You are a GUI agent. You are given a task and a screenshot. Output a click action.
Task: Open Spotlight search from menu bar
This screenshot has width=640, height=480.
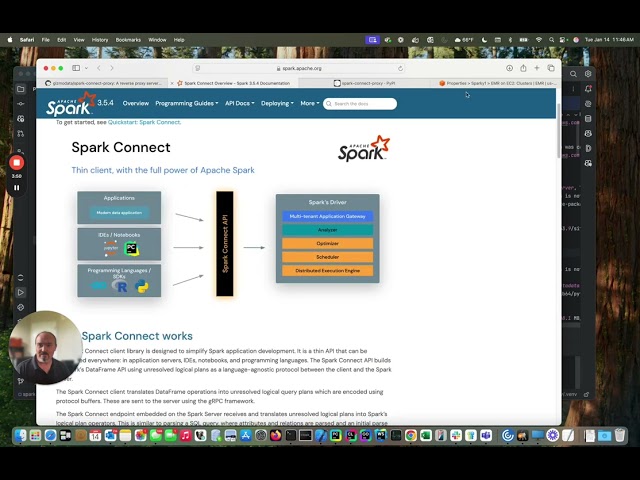551,40
